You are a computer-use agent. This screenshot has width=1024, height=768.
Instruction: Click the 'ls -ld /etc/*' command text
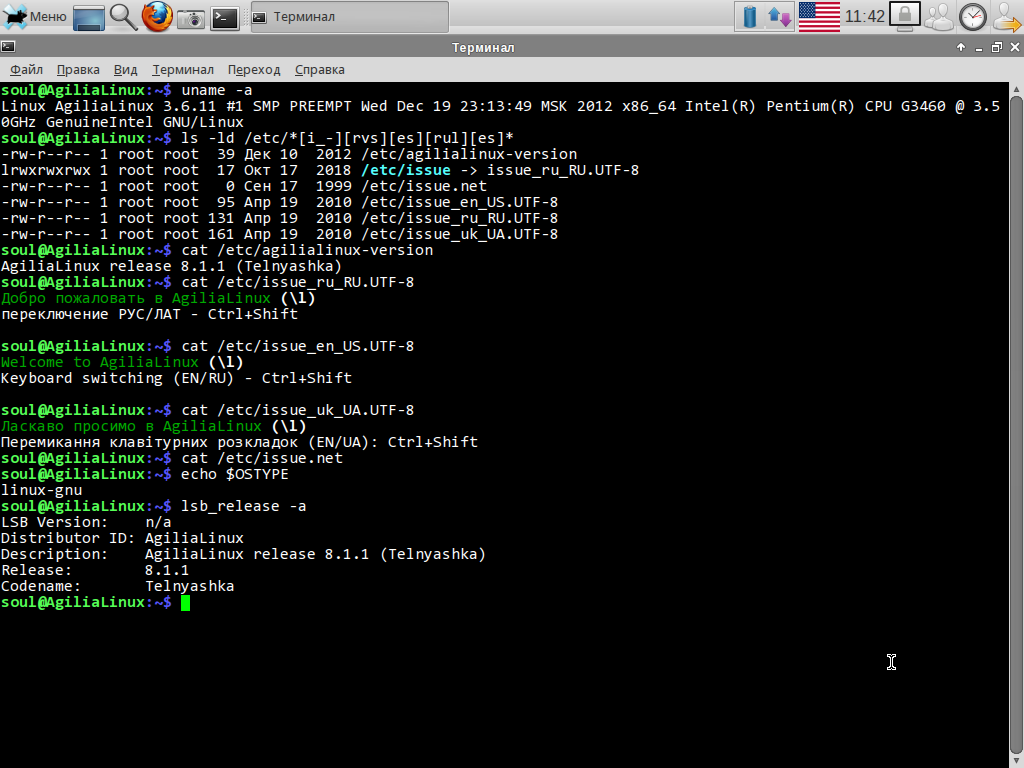coord(347,138)
